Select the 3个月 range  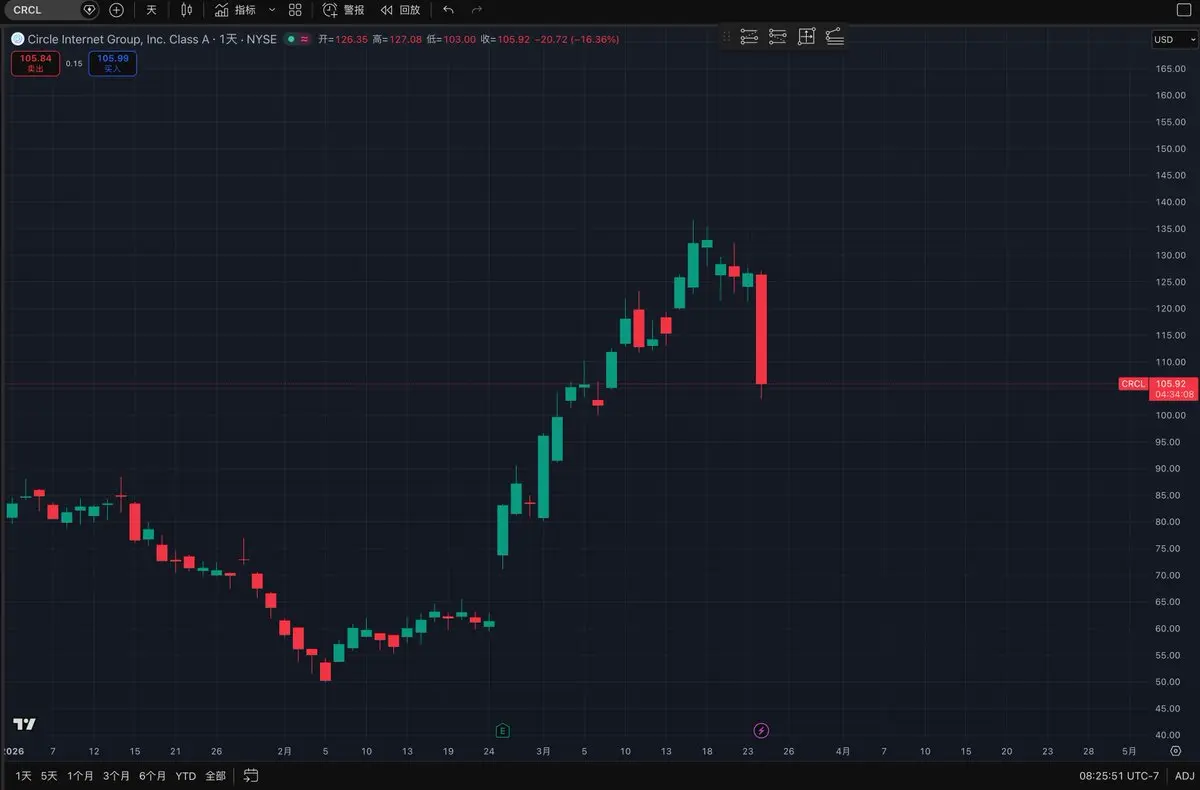pyautogui.click(x=117, y=776)
